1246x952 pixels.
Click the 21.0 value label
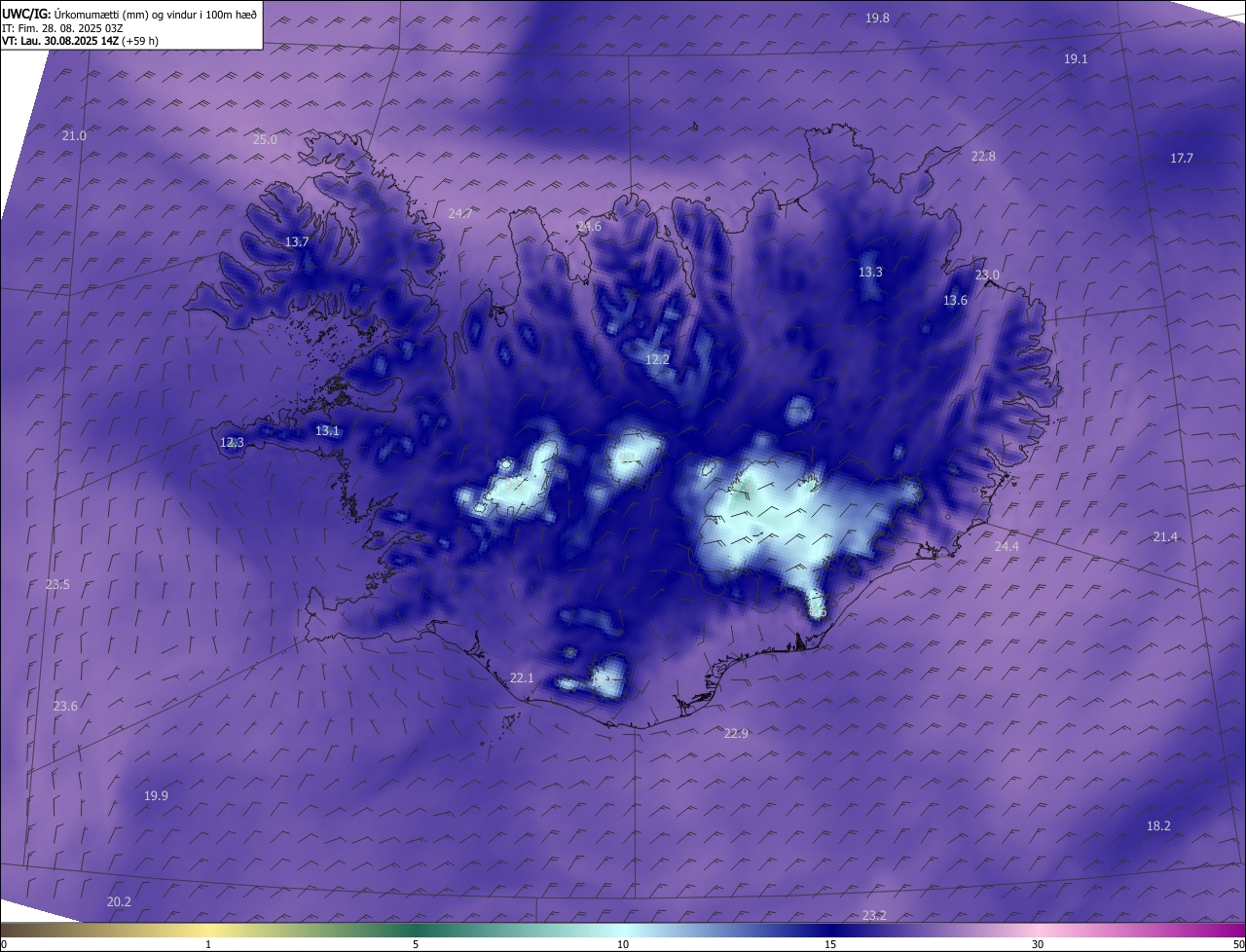tap(74, 135)
